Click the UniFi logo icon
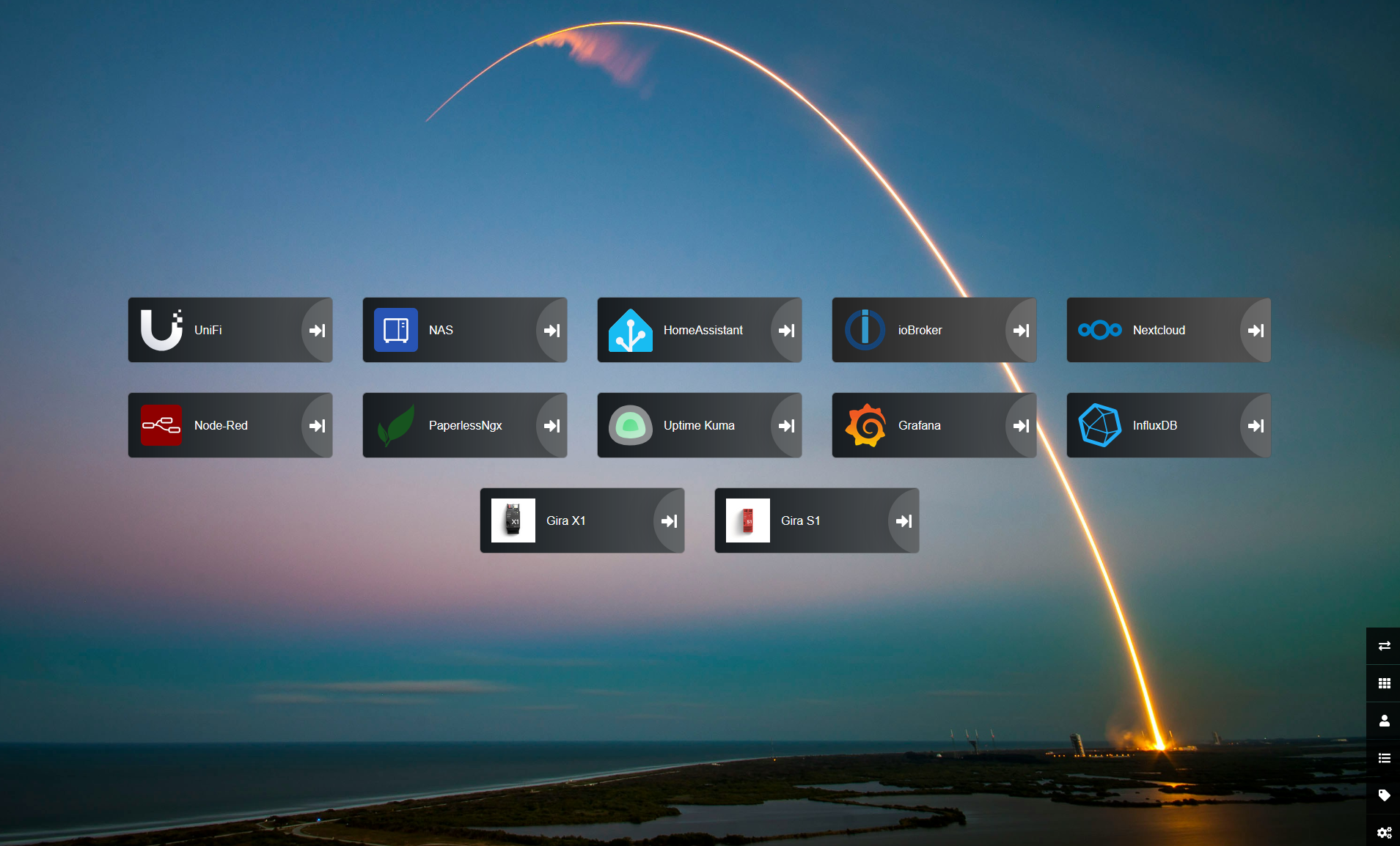This screenshot has height=846, width=1400. click(161, 330)
